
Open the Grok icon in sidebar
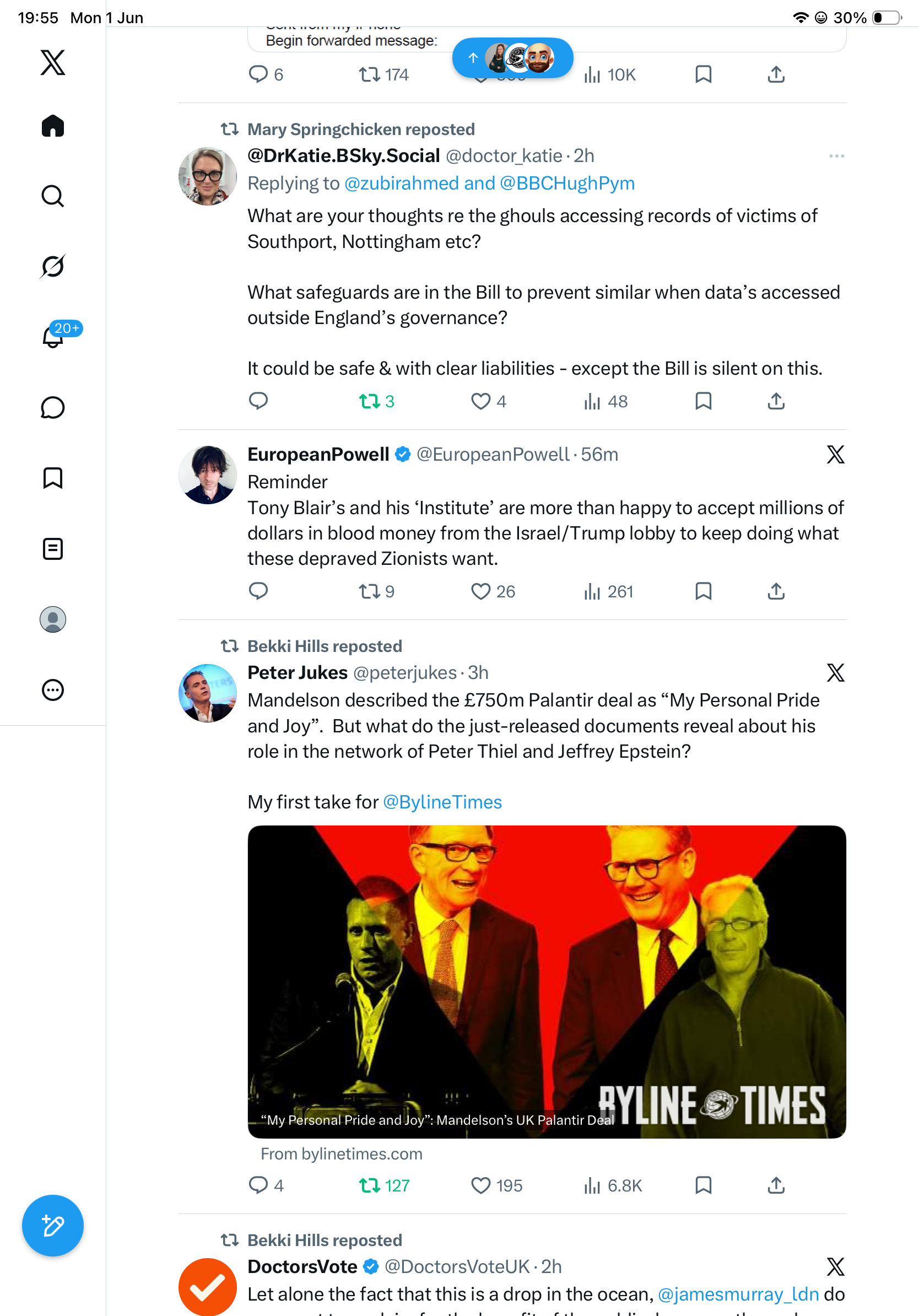pos(53,266)
